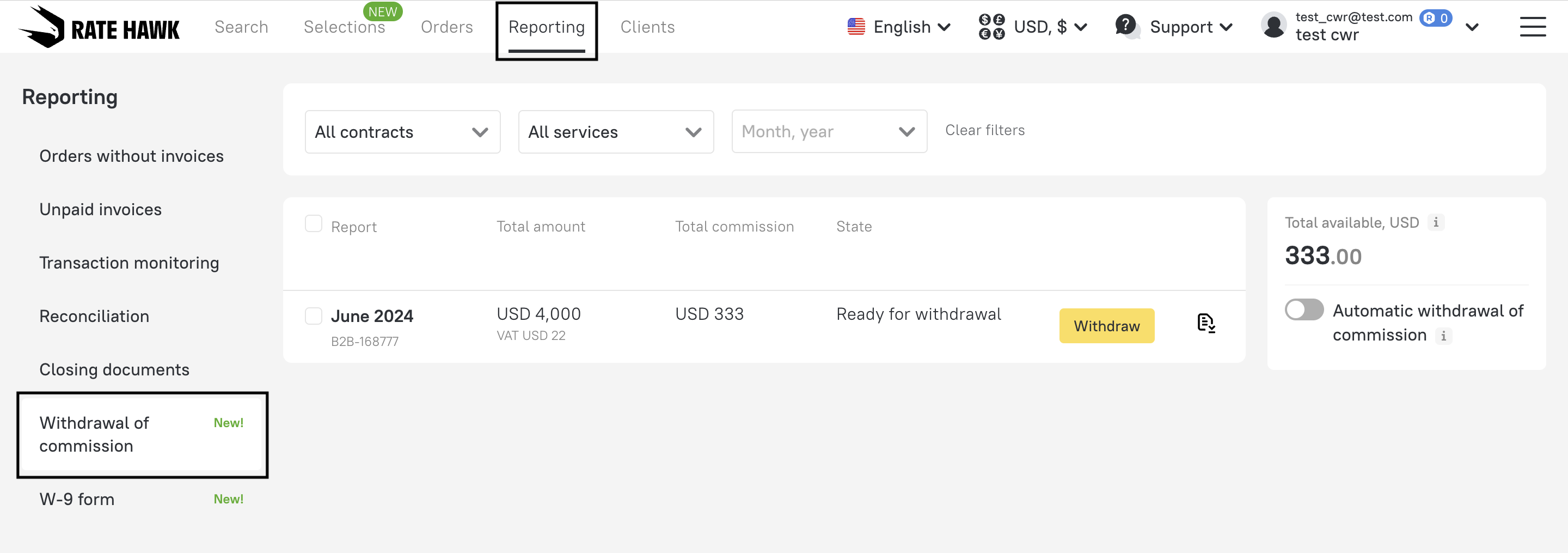Click the Rate Hawk logo
The height and width of the screenshot is (553, 1568).
click(x=99, y=27)
